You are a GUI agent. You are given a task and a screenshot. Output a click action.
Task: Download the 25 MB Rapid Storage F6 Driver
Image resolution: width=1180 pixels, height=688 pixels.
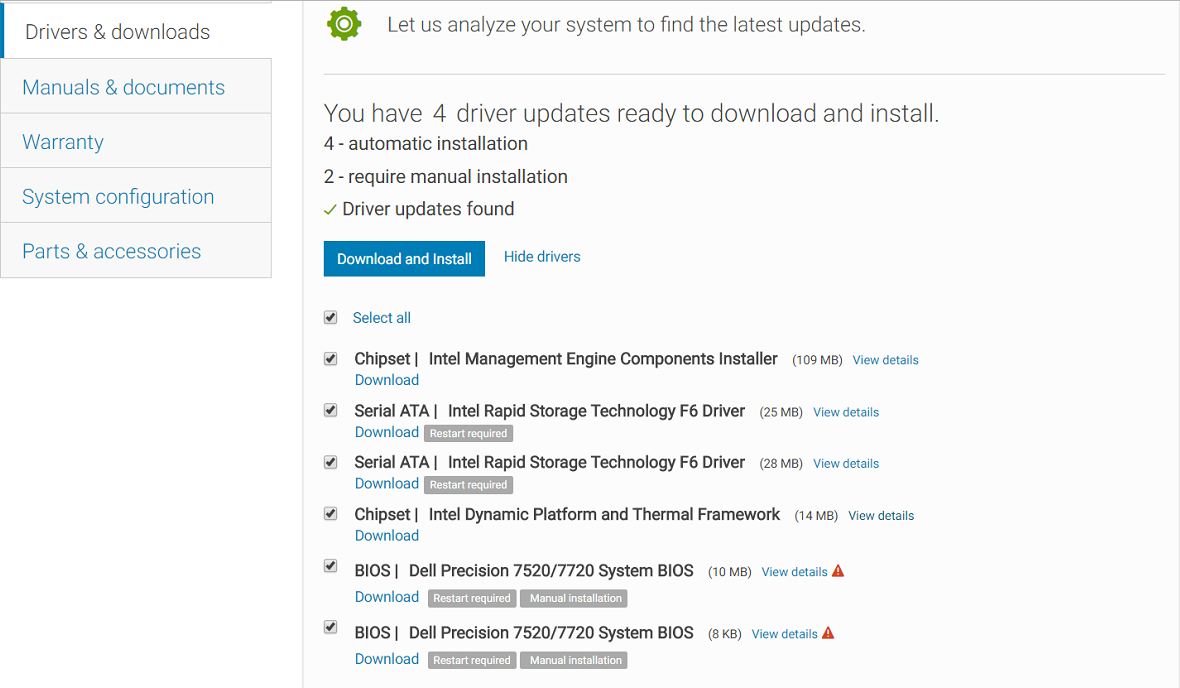[x=387, y=432]
